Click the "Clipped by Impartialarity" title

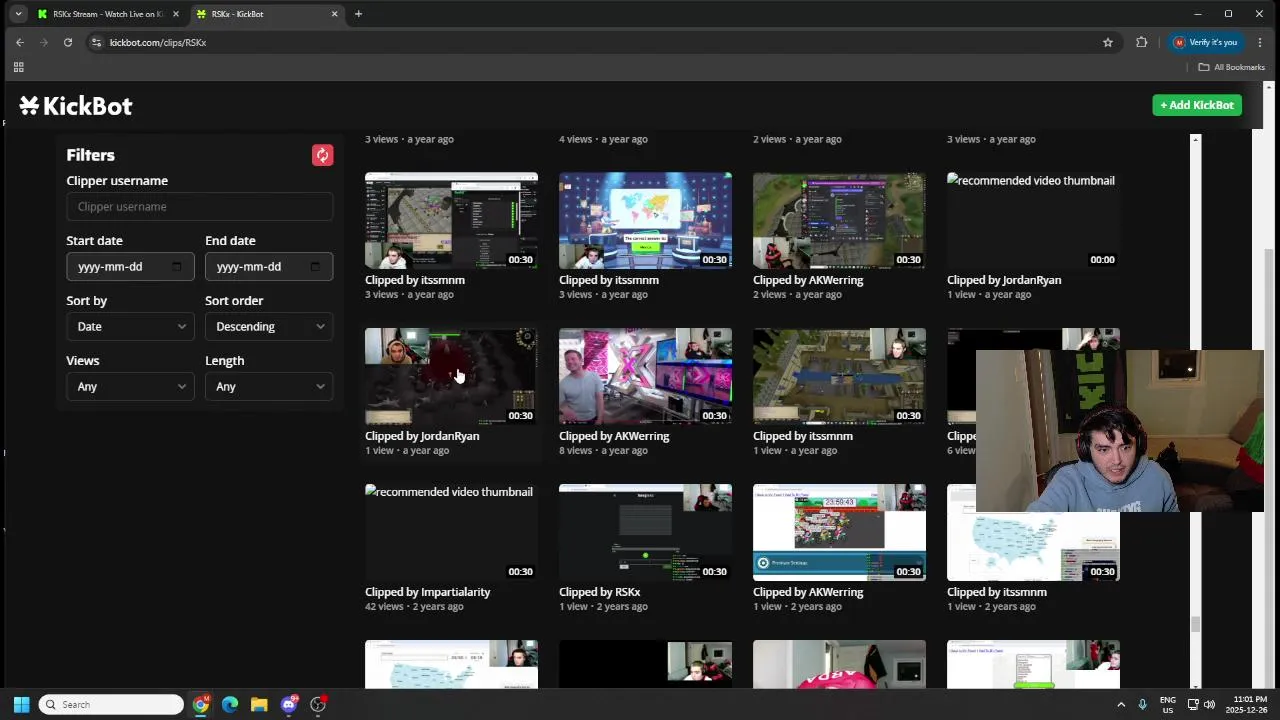pyautogui.click(x=428, y=592)
